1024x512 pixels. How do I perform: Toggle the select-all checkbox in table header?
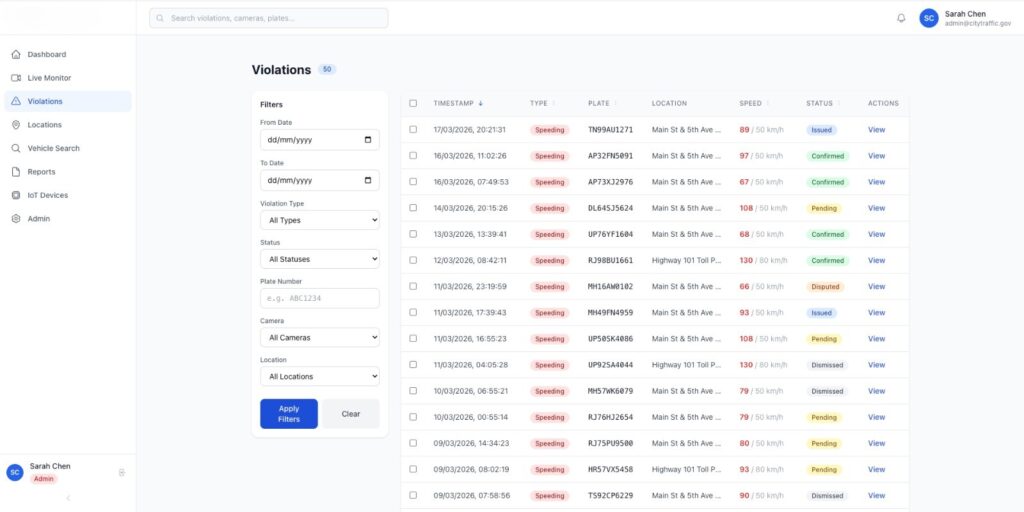coord(413,103)
